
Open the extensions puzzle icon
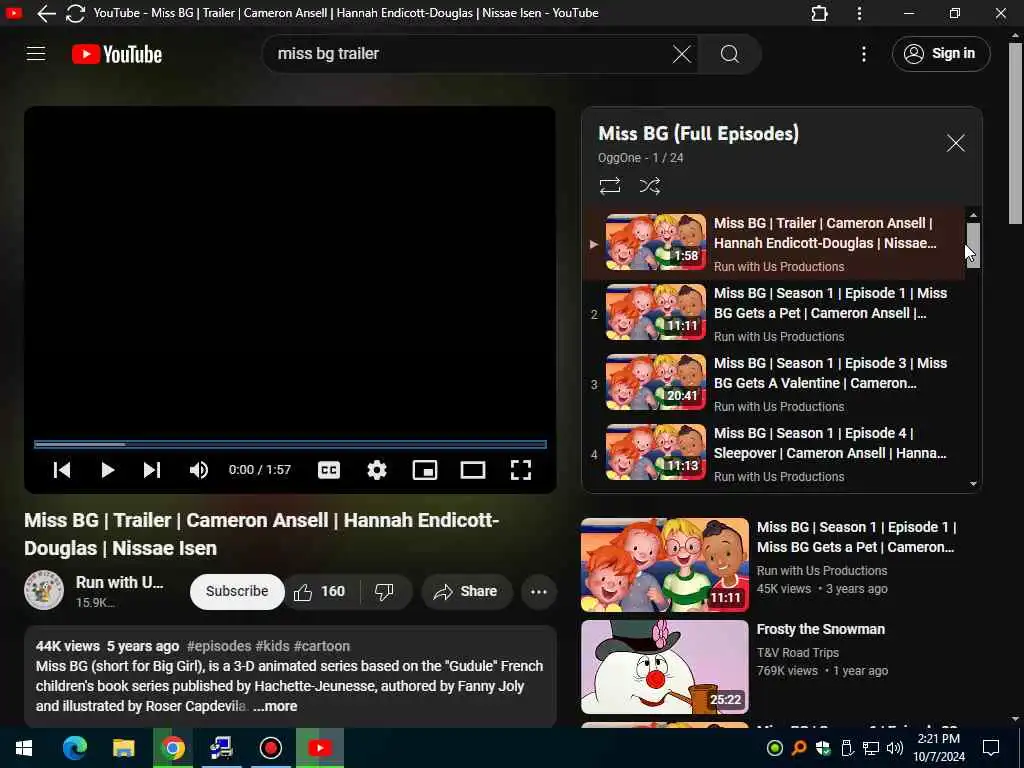820,13
